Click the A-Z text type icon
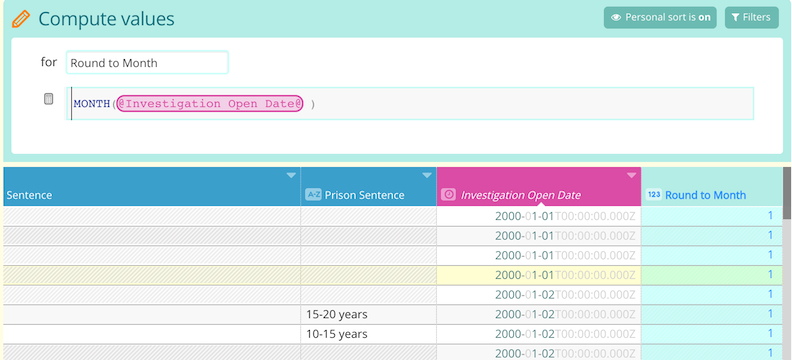 [313, 195]
